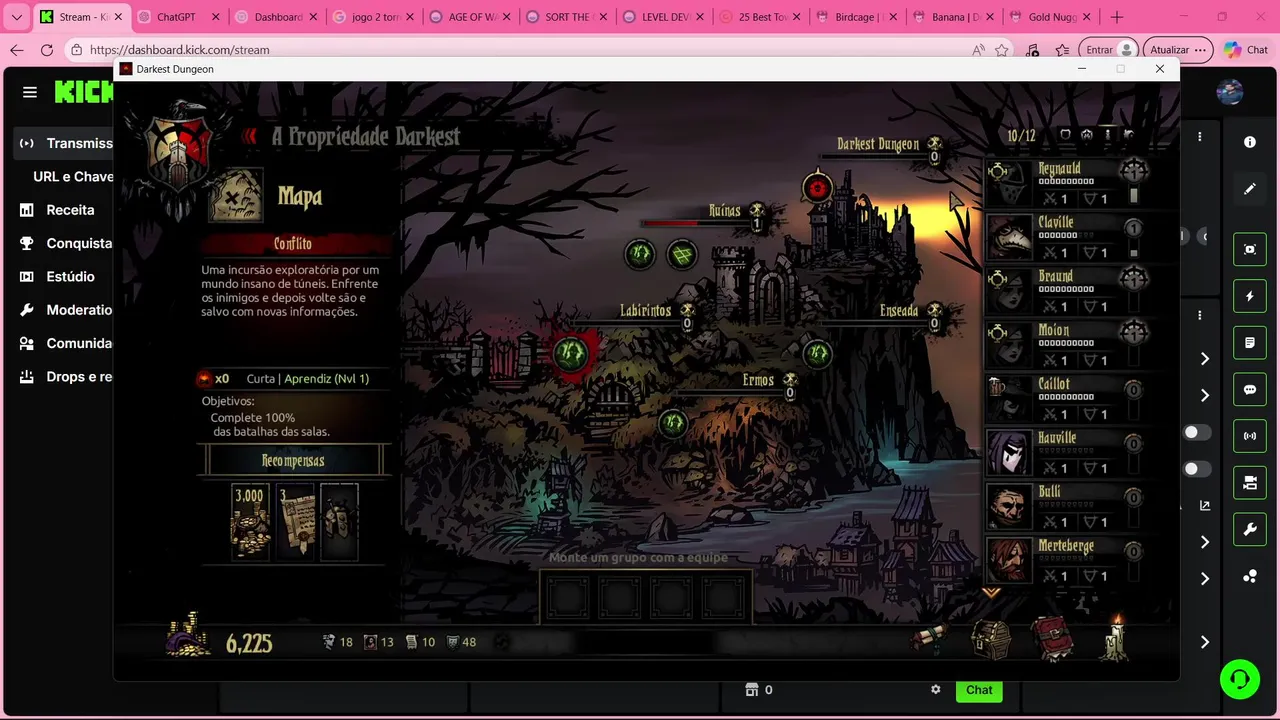This screenshot has width=1280, height=720.
Task: Click the pencil edit icon in Kick rail
Action: click(x=1250, y=188)
